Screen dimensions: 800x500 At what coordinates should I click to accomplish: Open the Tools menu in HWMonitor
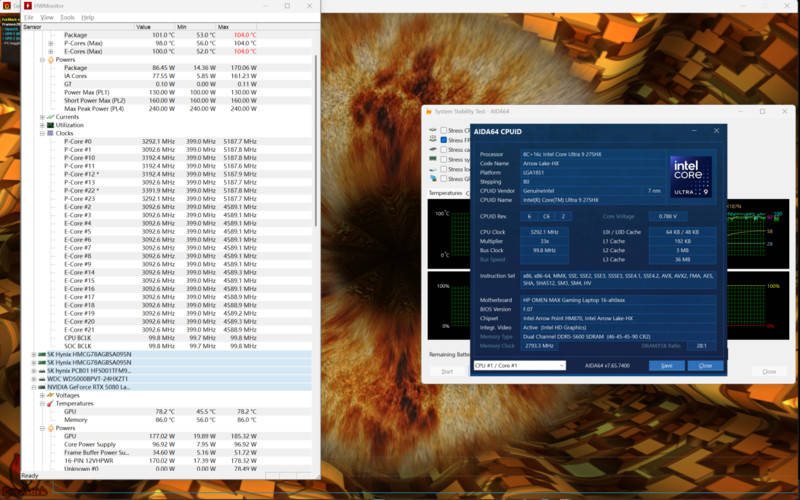click(67, 17)
